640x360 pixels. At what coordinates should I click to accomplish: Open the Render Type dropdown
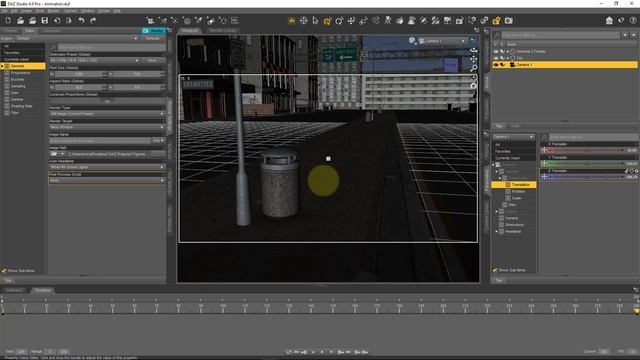(107, 114)
